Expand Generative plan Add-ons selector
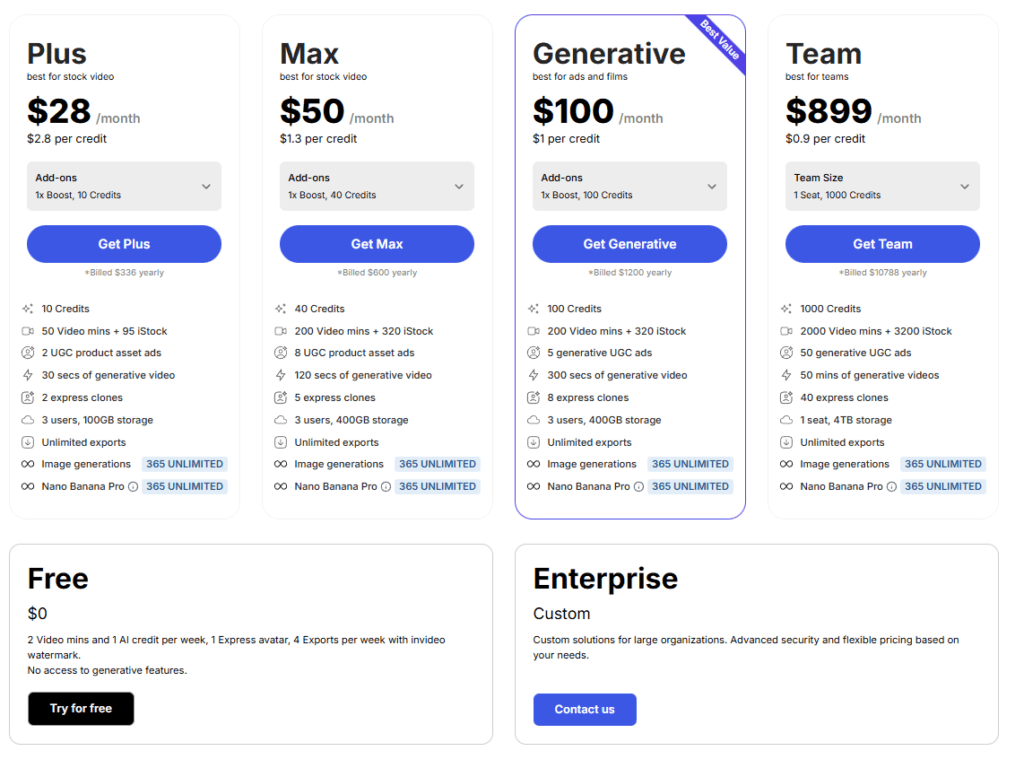The height and width of the screenshot is (768, 1024). pos(630,186)
